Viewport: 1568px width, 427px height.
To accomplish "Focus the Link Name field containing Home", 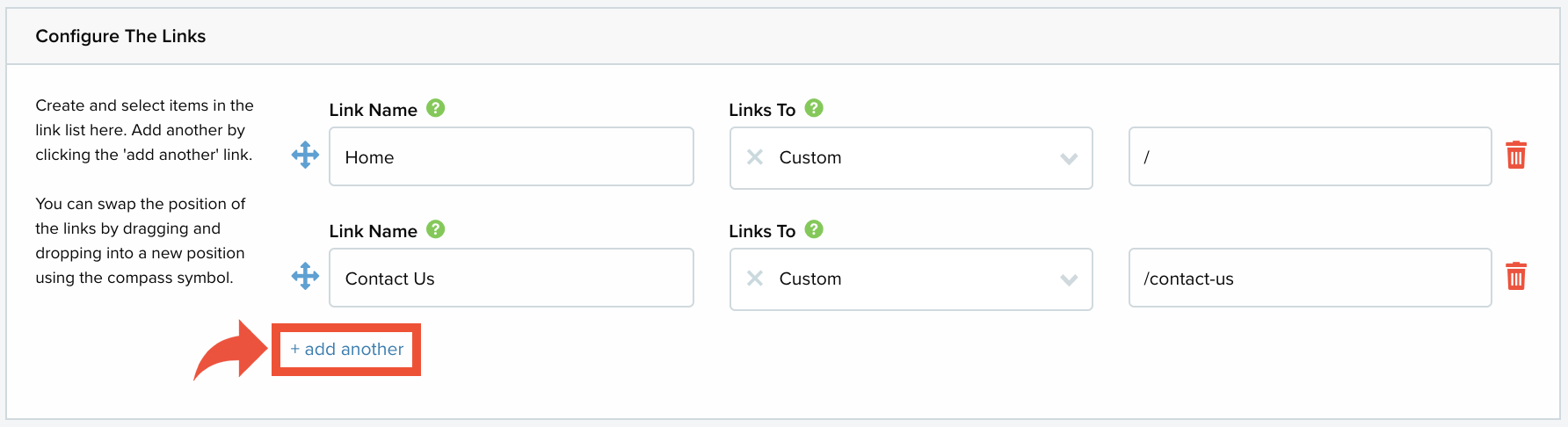I will pyautogui.click(x=512, y=156).
